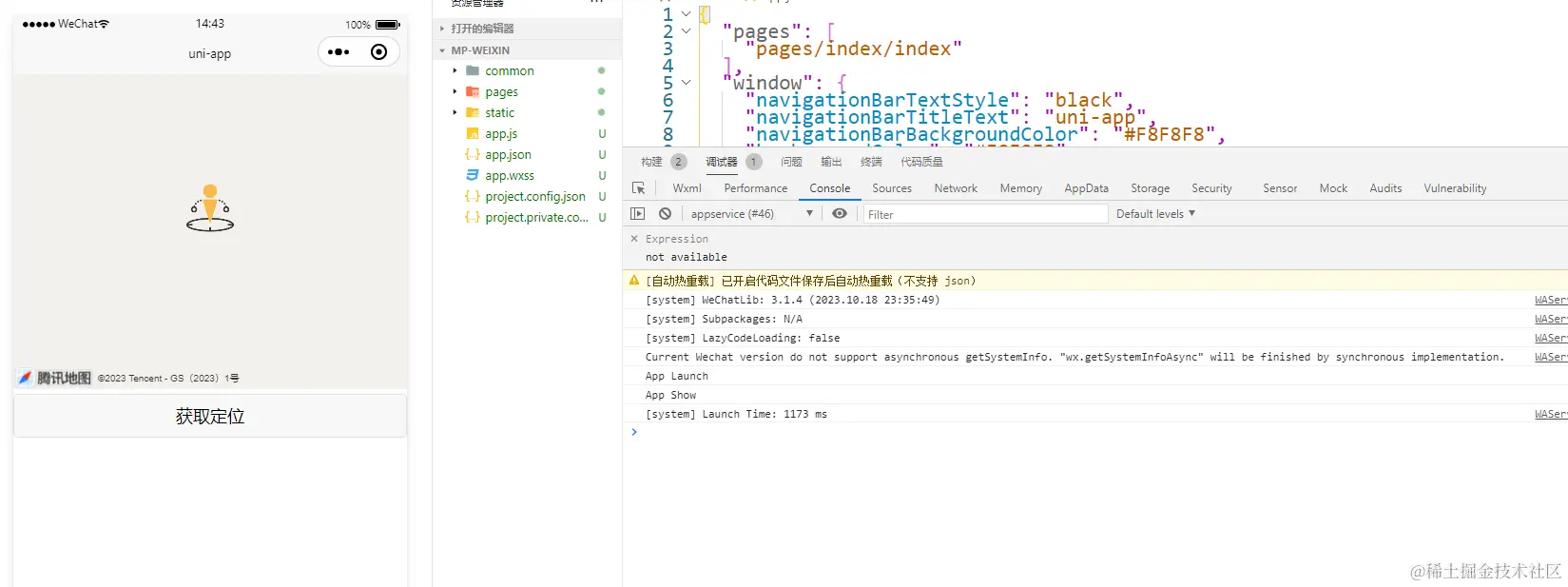Switch to the 终端 panel tab

[871, 162]
